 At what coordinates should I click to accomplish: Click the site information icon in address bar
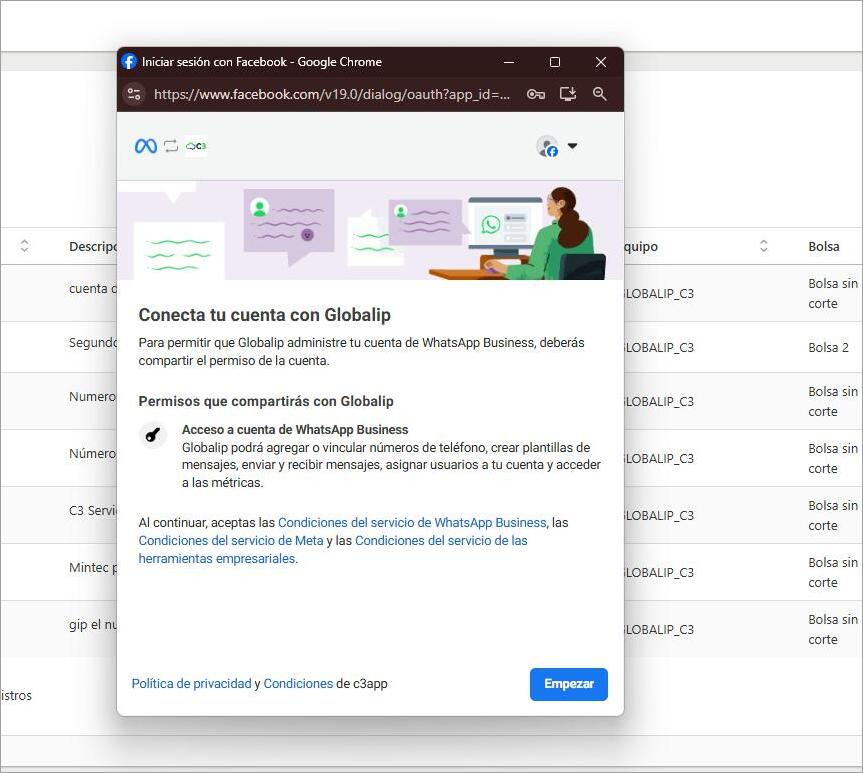(x=134, y=94)
